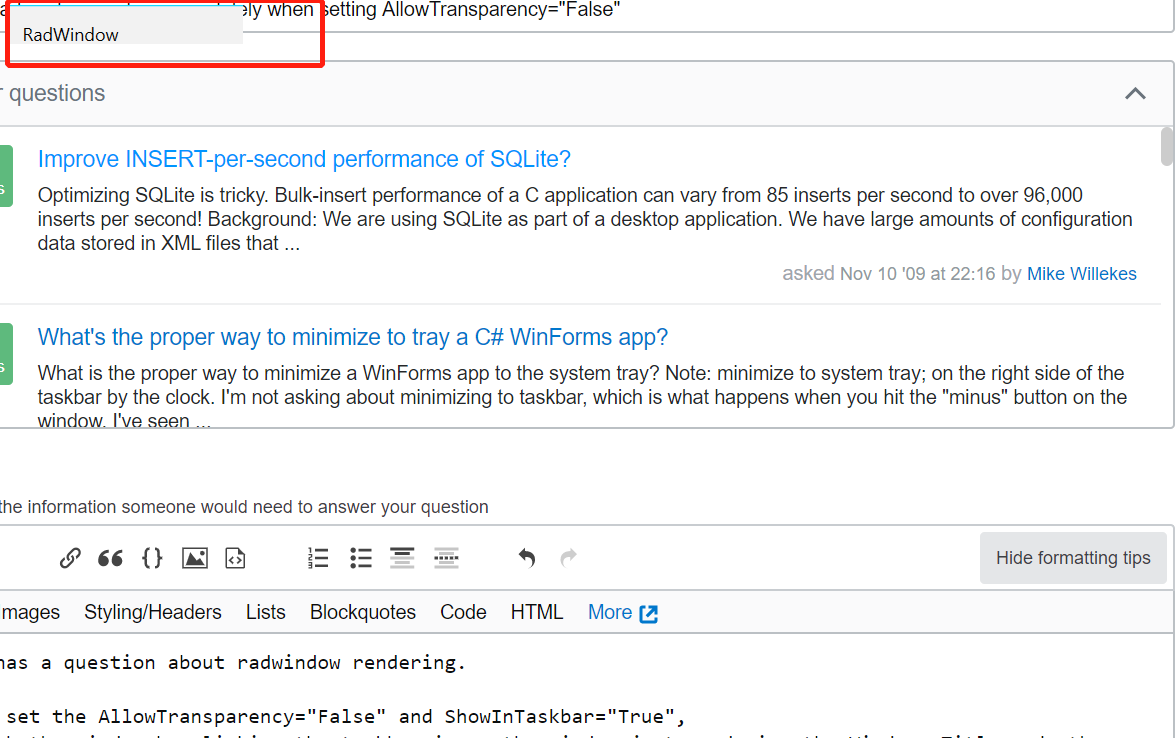This screenshot has height=738, width=1175.
Task: Apply bulleted list formatting
Action: tap(361, 558)
